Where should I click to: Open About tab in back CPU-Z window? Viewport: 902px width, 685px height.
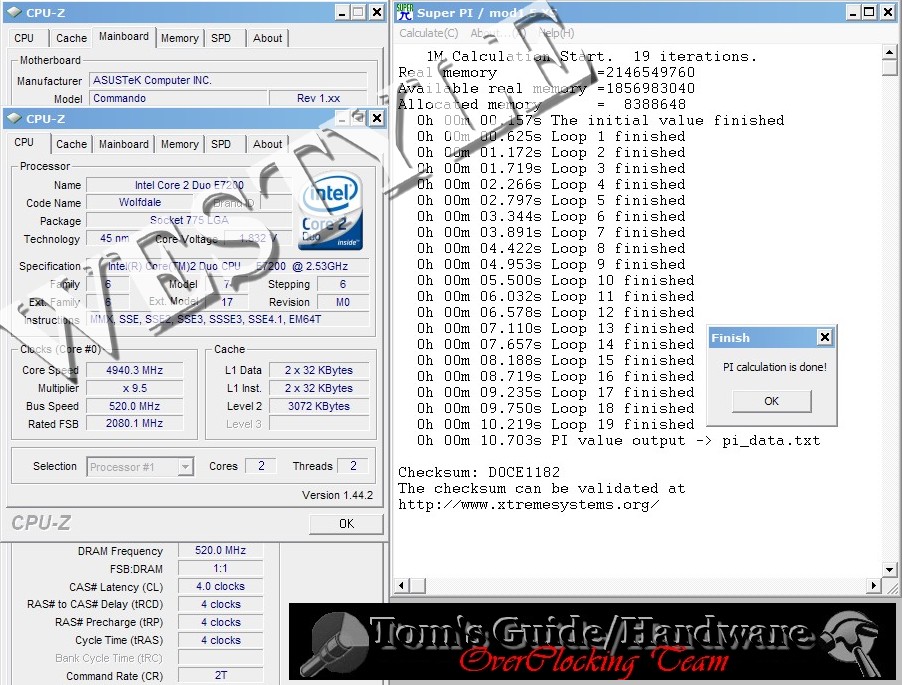tap(267, 38)
